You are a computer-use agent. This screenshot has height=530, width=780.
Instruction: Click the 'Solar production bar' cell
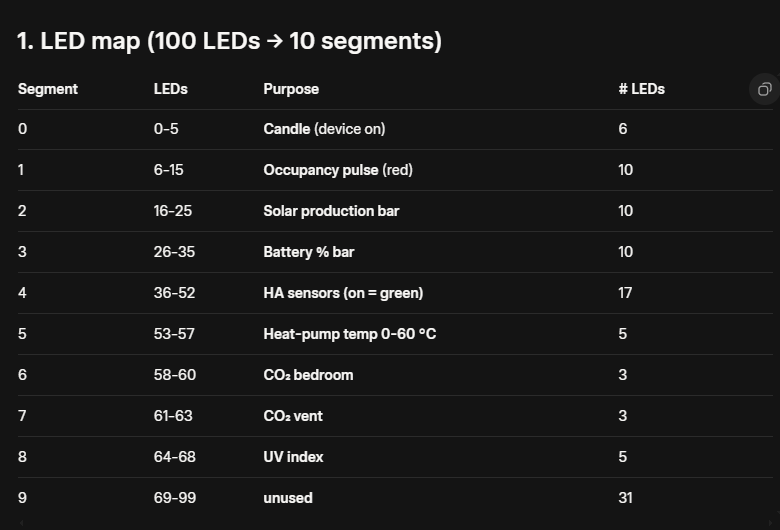[331, 211]
